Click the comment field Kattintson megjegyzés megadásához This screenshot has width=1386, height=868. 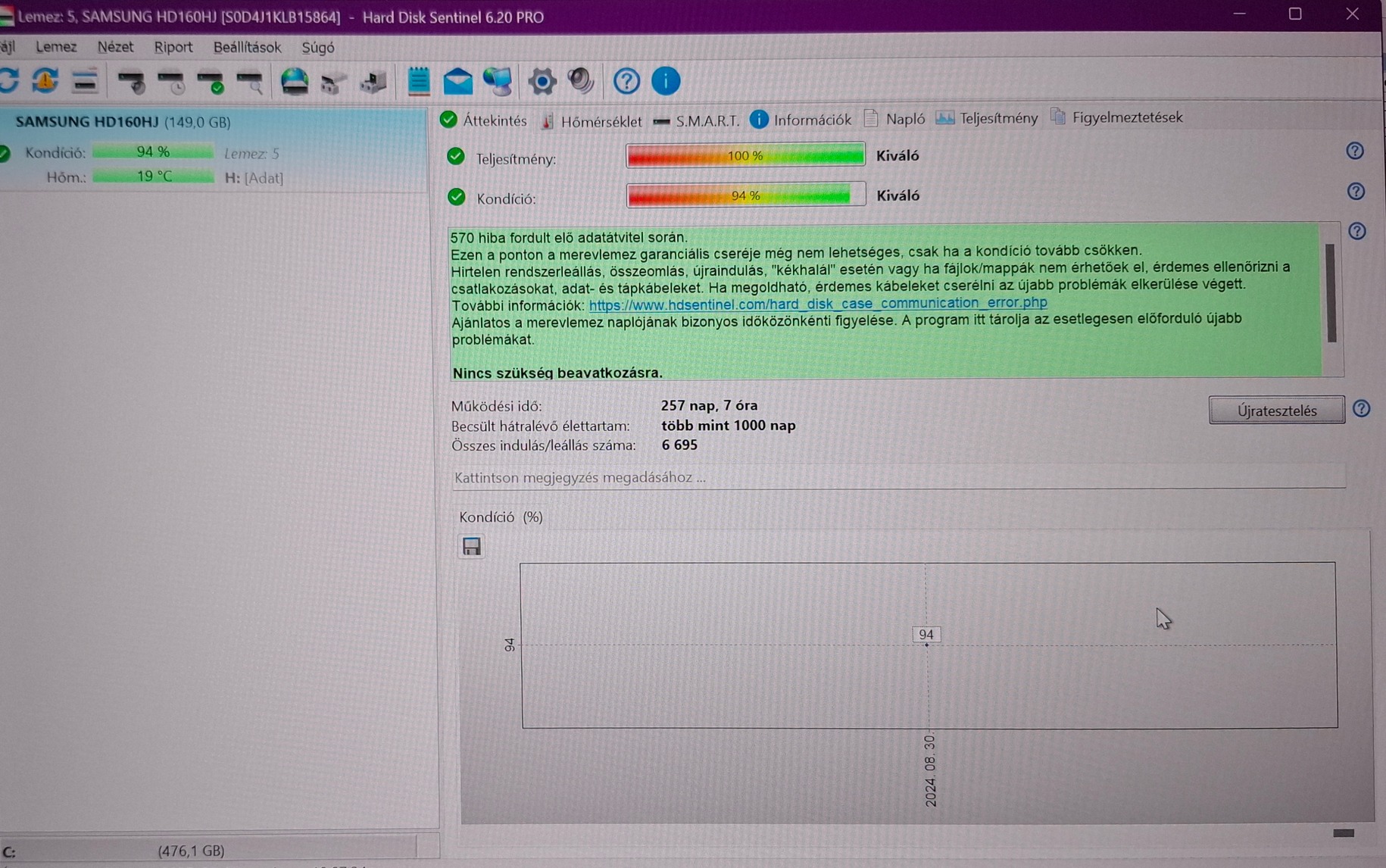click(898, 477)
